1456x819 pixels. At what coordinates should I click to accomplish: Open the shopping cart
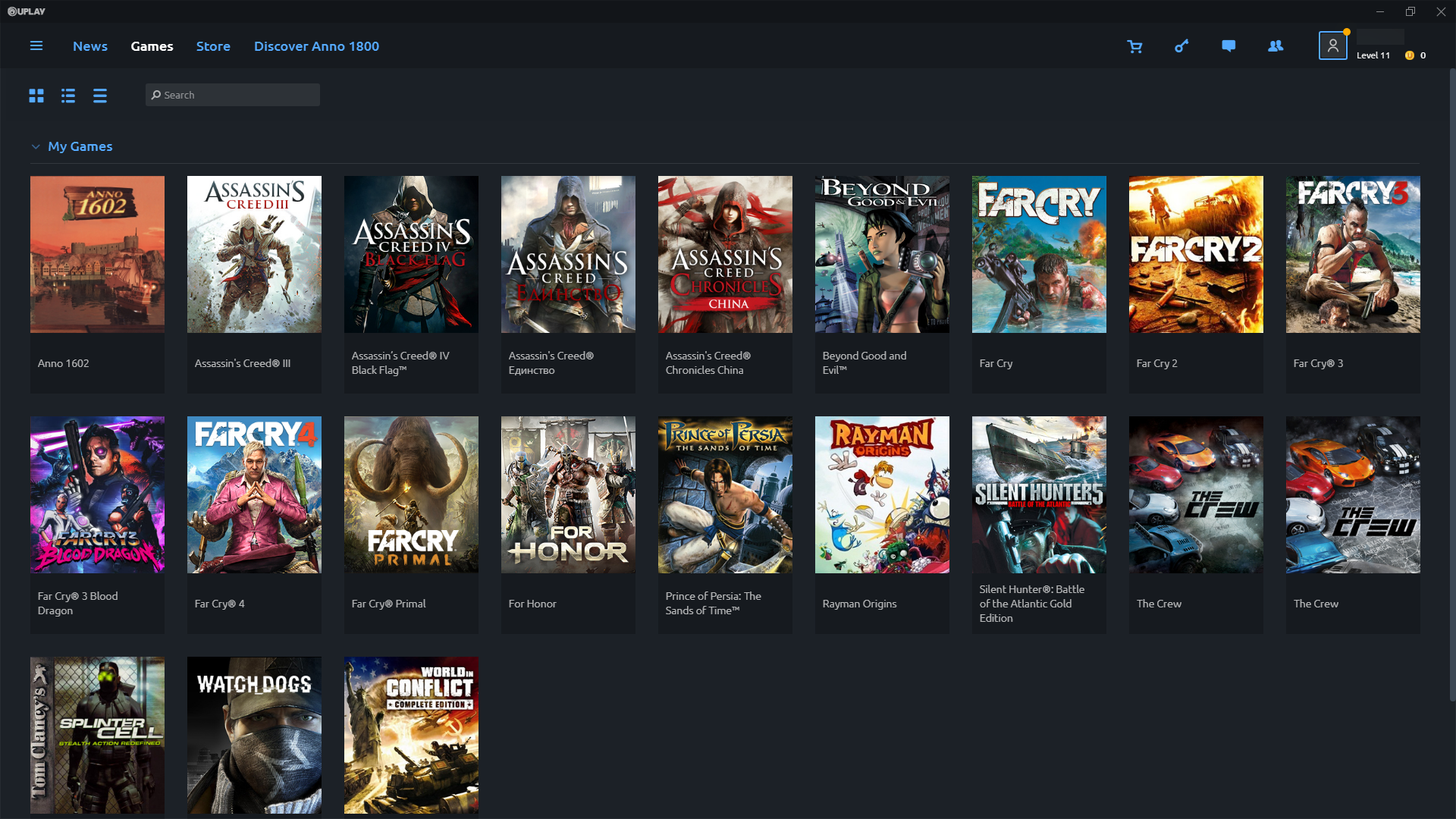tap(1134, 47)
